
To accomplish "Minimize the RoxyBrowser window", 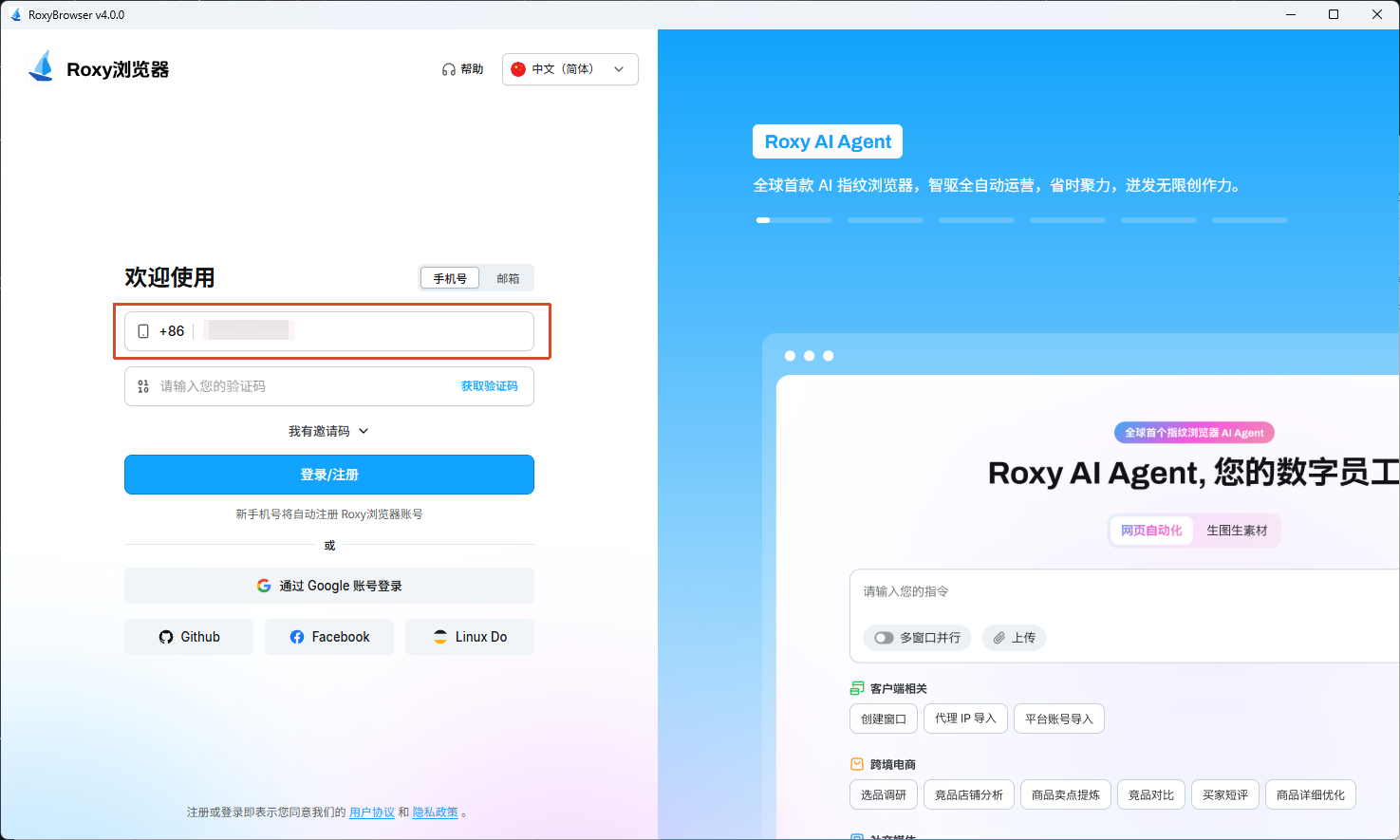I will [x=1291, y=14].
